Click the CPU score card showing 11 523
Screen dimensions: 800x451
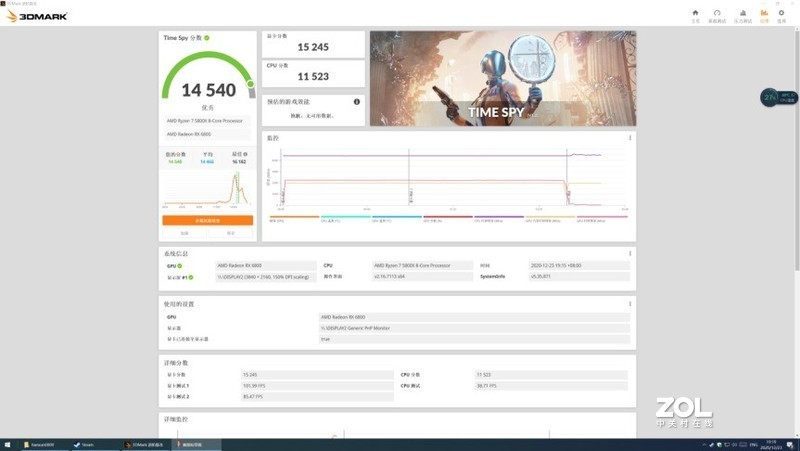tap(313, 73)
